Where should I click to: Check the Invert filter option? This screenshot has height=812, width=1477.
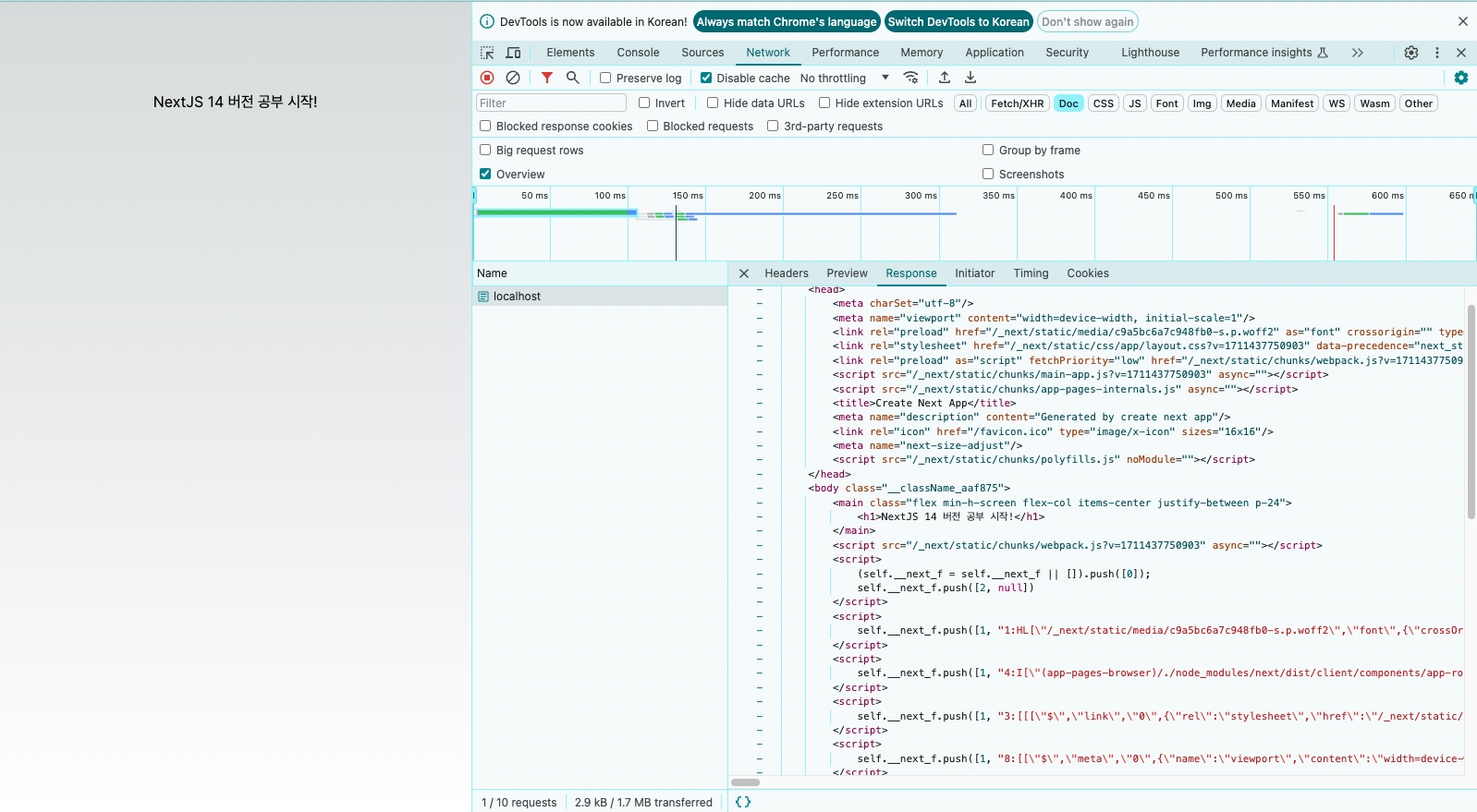pyautogui.click(x=644, y=103)
